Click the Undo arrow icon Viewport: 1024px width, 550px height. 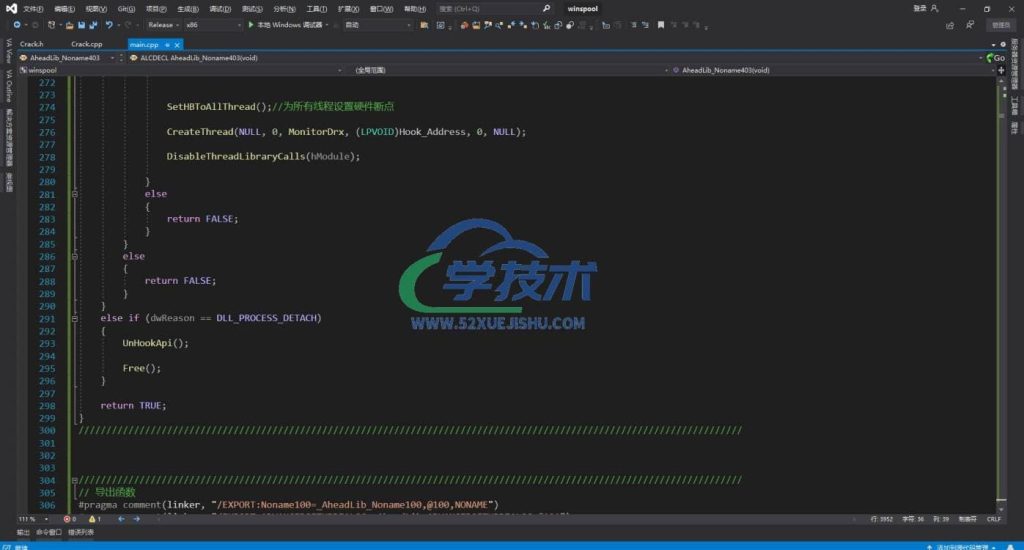pos(109,24)
